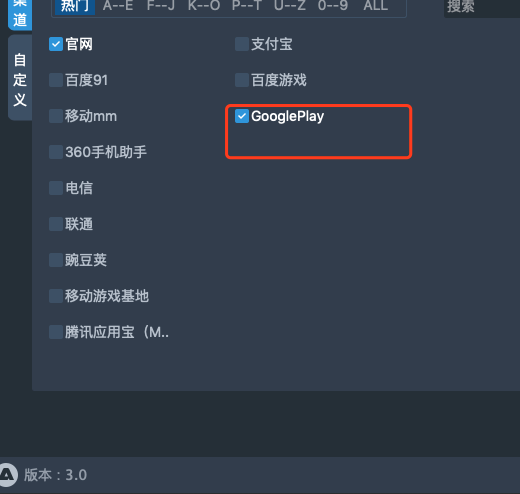Open the 自定义 side tab

pos(20,80)
